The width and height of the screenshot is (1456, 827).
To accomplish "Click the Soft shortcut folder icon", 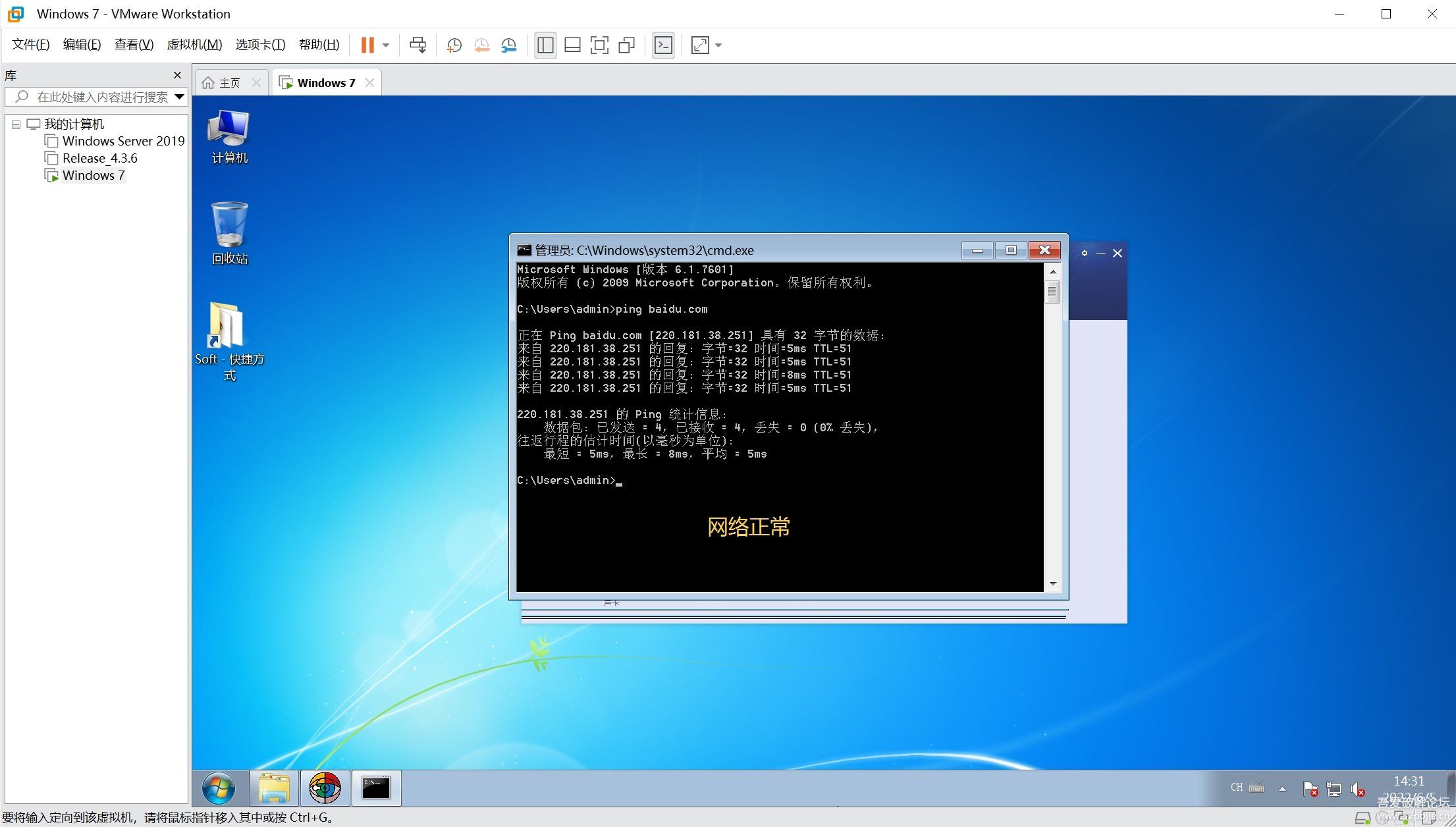I will point(229,341).
